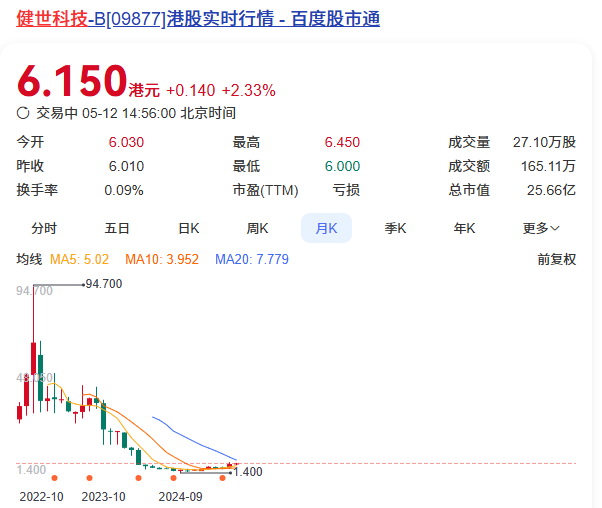Open the 日K chart tab

189,228
